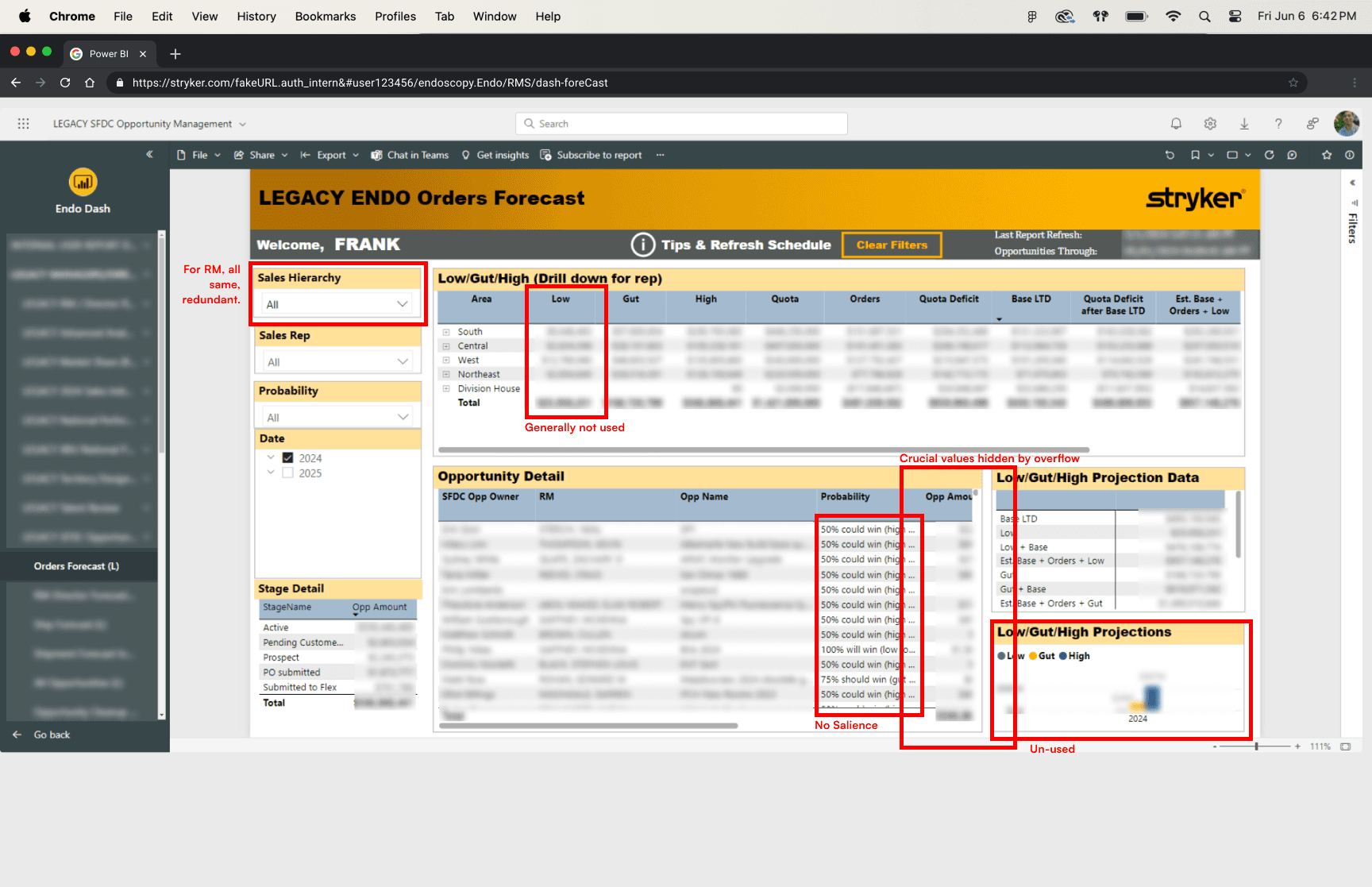Click Go back in the navigation pane
The image size is (1372, 887).
[x=41, y=735]
